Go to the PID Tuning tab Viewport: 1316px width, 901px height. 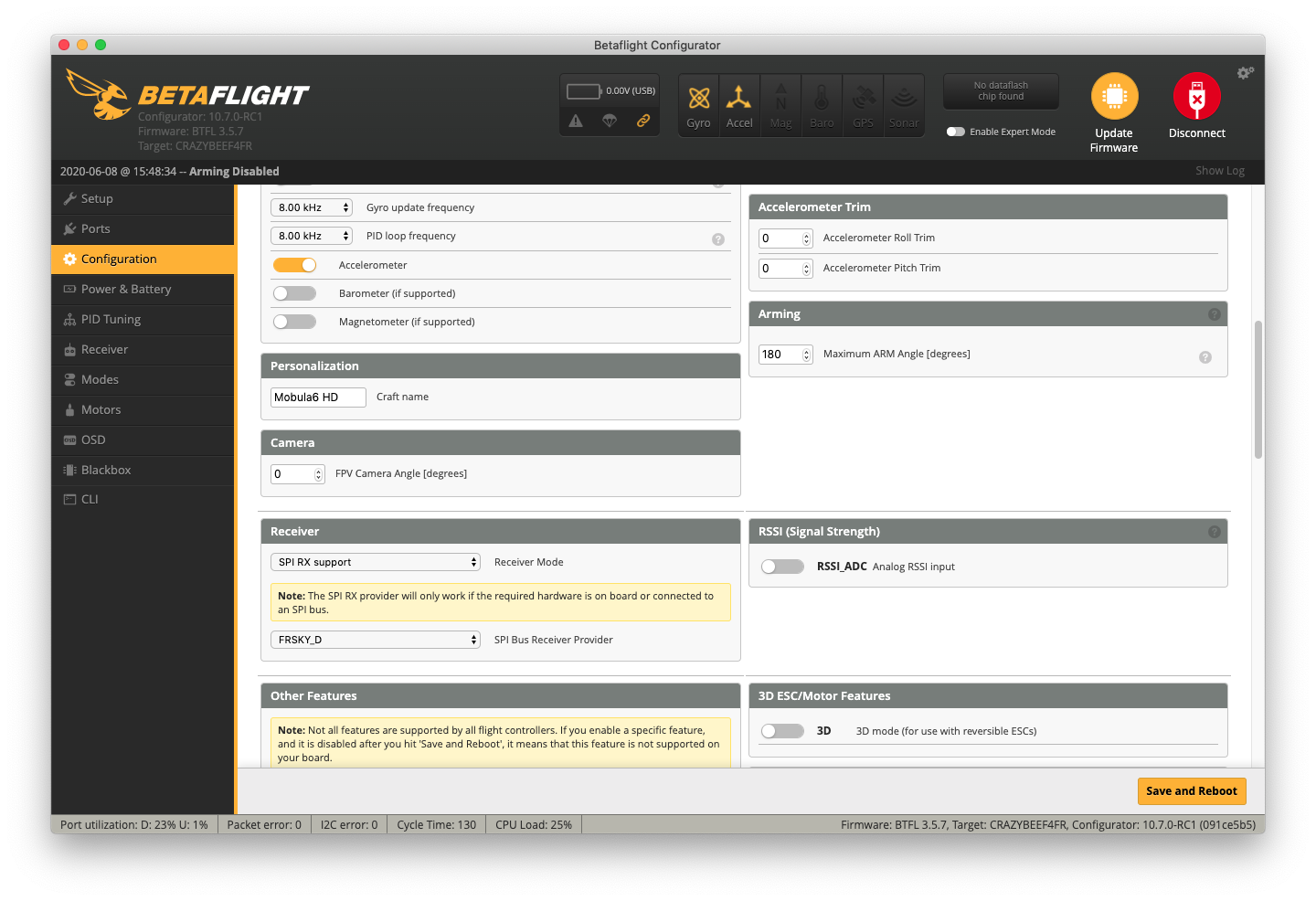[x=143, y=320]
